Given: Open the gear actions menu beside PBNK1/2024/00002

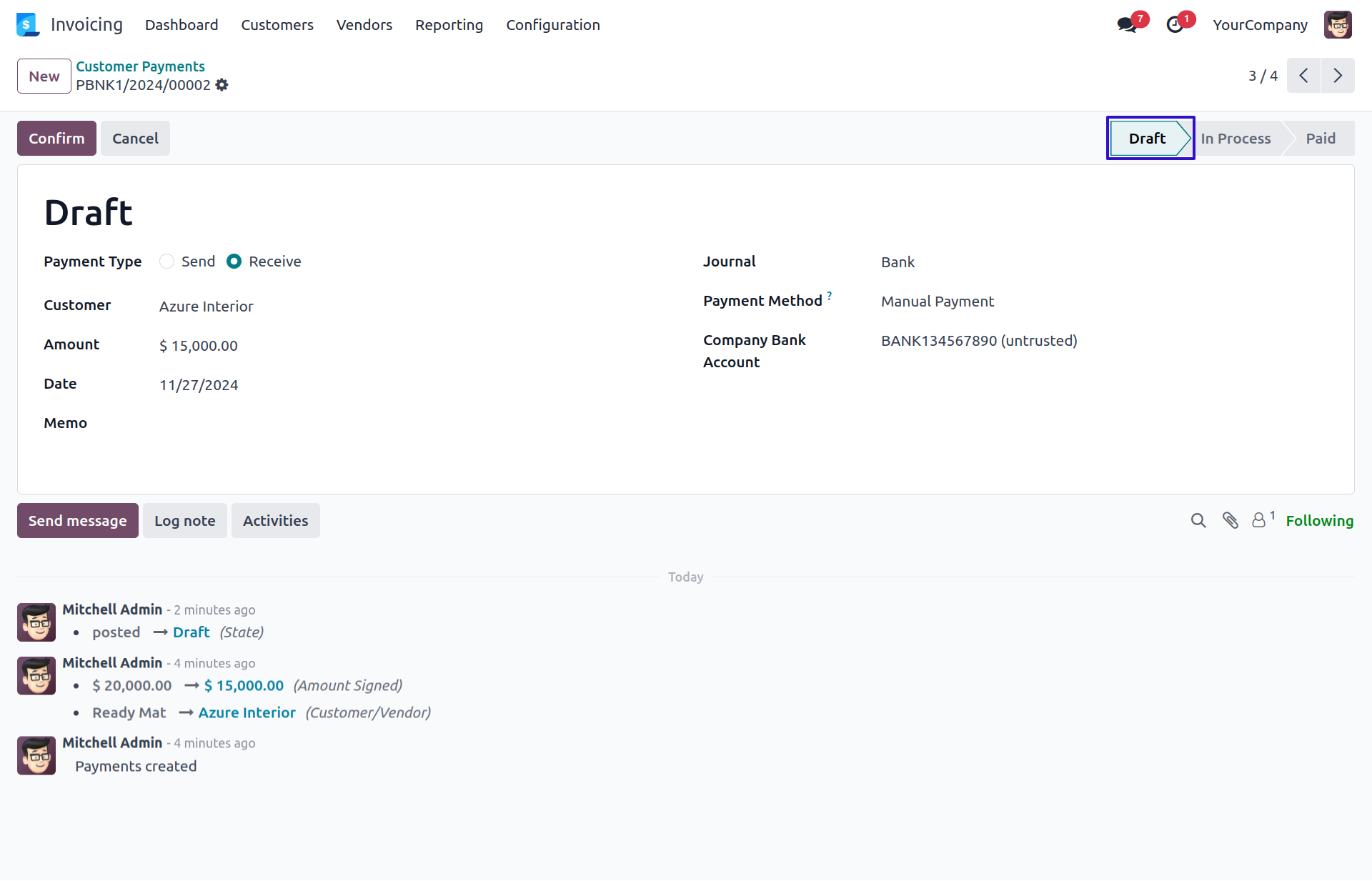Looking at the screenshot, I should pos(222,85).
